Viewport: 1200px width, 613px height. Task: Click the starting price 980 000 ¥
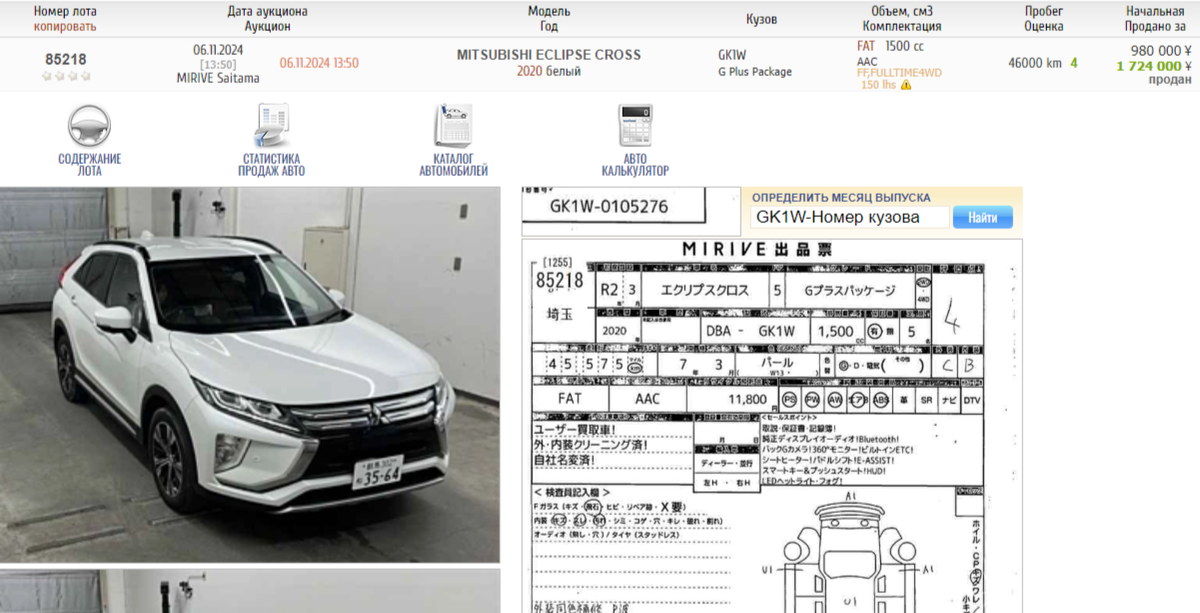pyautogui.click(x=1161, y=50)
